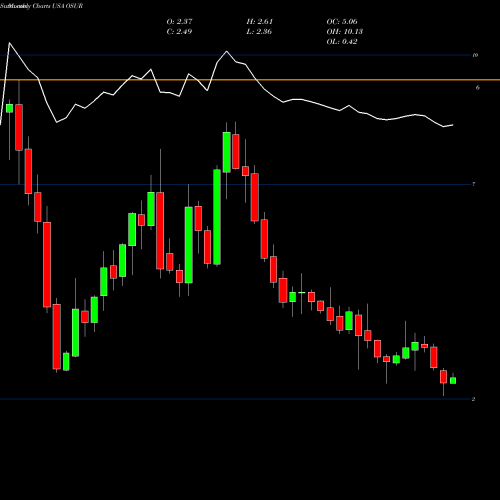
Task: Click the price axis label '10'
Action: pos(475,55)
